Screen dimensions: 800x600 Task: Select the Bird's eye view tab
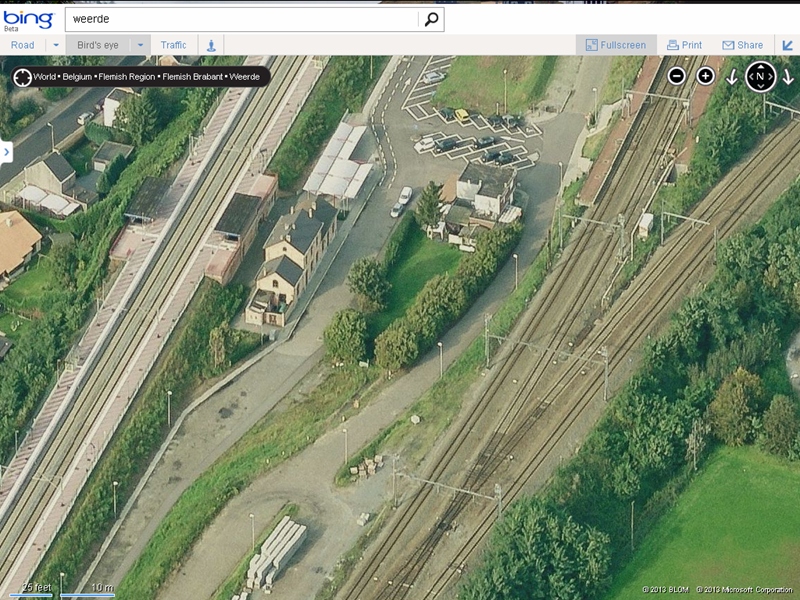98,45
